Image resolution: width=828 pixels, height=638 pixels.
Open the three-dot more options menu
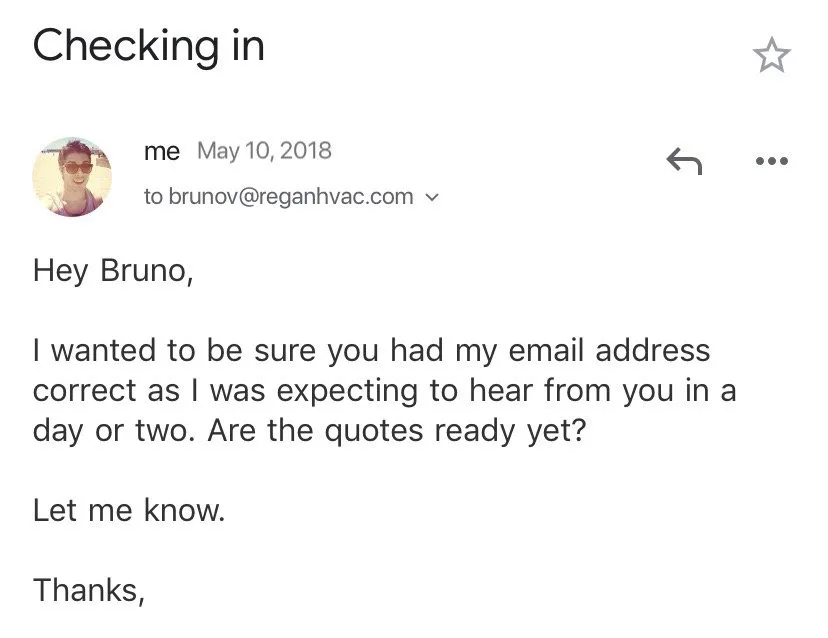click(x=771, y=161)
